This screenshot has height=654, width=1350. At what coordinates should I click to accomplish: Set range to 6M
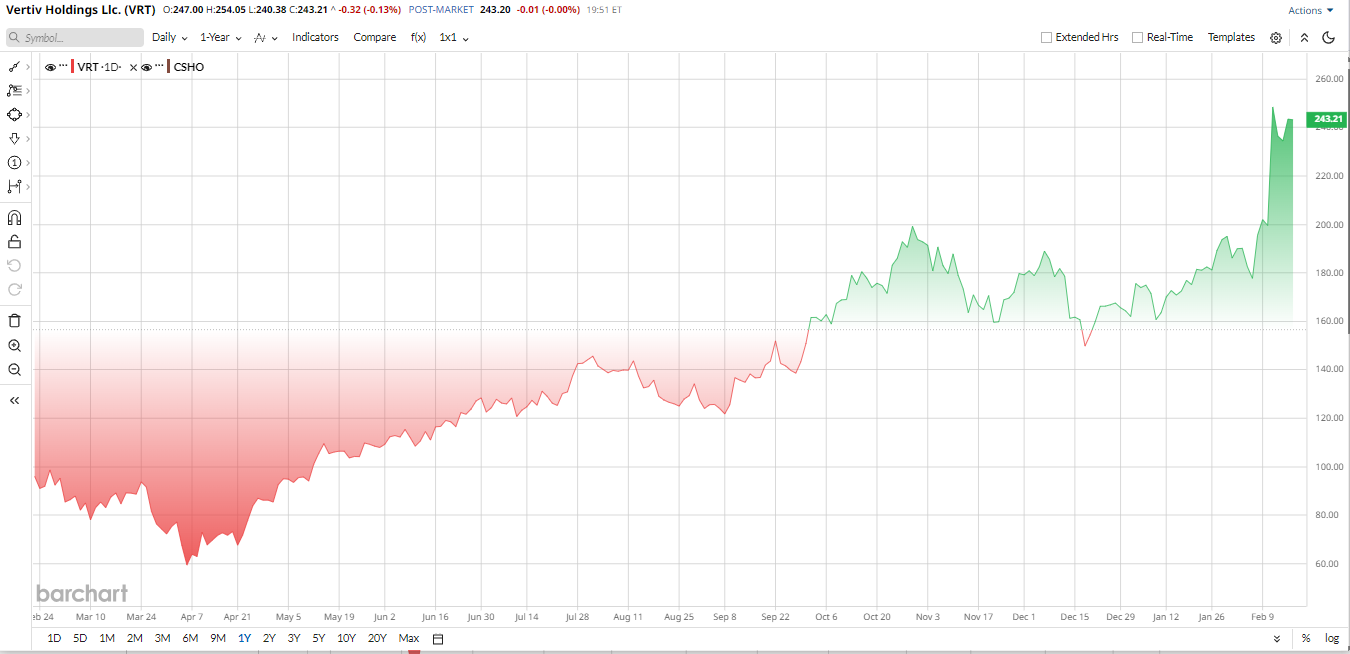click(190, 638)
